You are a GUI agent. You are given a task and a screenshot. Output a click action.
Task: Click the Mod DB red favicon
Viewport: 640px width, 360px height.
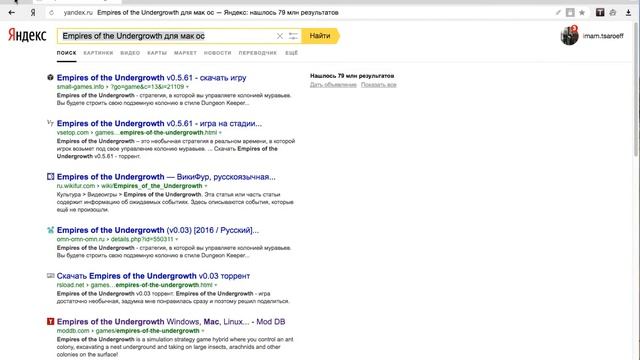click(50, 321)
